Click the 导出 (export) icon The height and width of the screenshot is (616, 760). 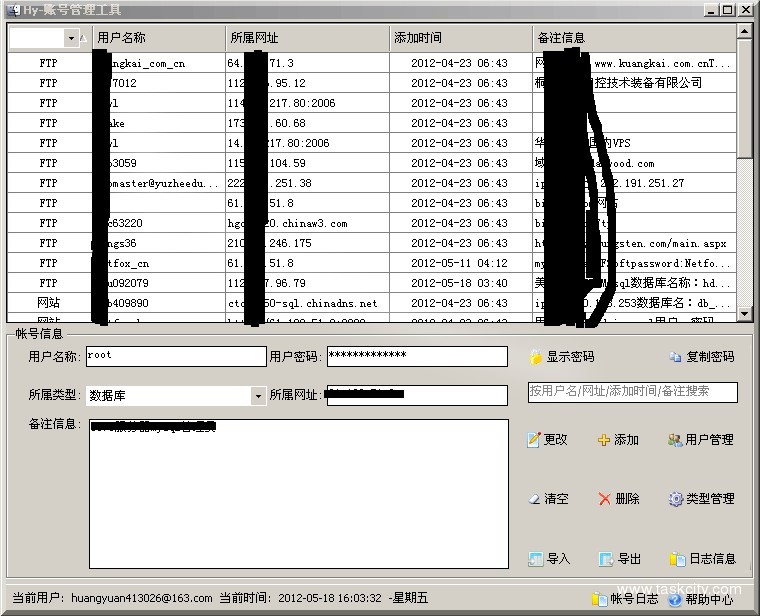click(606, 559)
